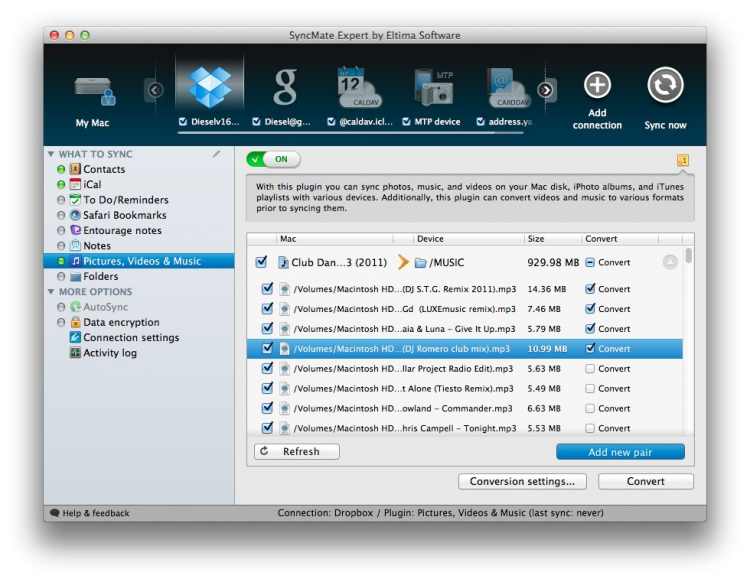750x582 pixels.
Task: Select Pictures, Videos & Music plugin
Action: (x=139, y=261)
